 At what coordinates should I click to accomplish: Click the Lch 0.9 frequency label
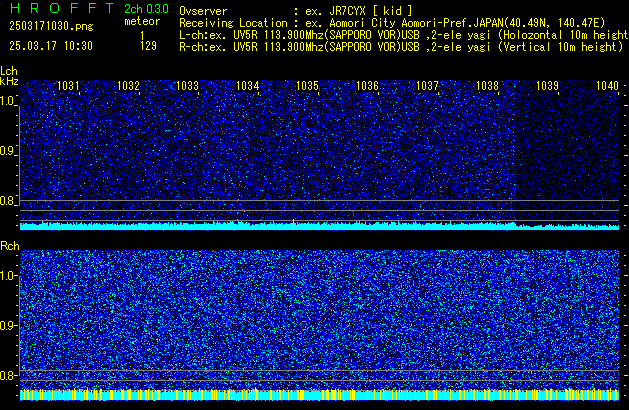pyautogui.click(x=8, y=151)
